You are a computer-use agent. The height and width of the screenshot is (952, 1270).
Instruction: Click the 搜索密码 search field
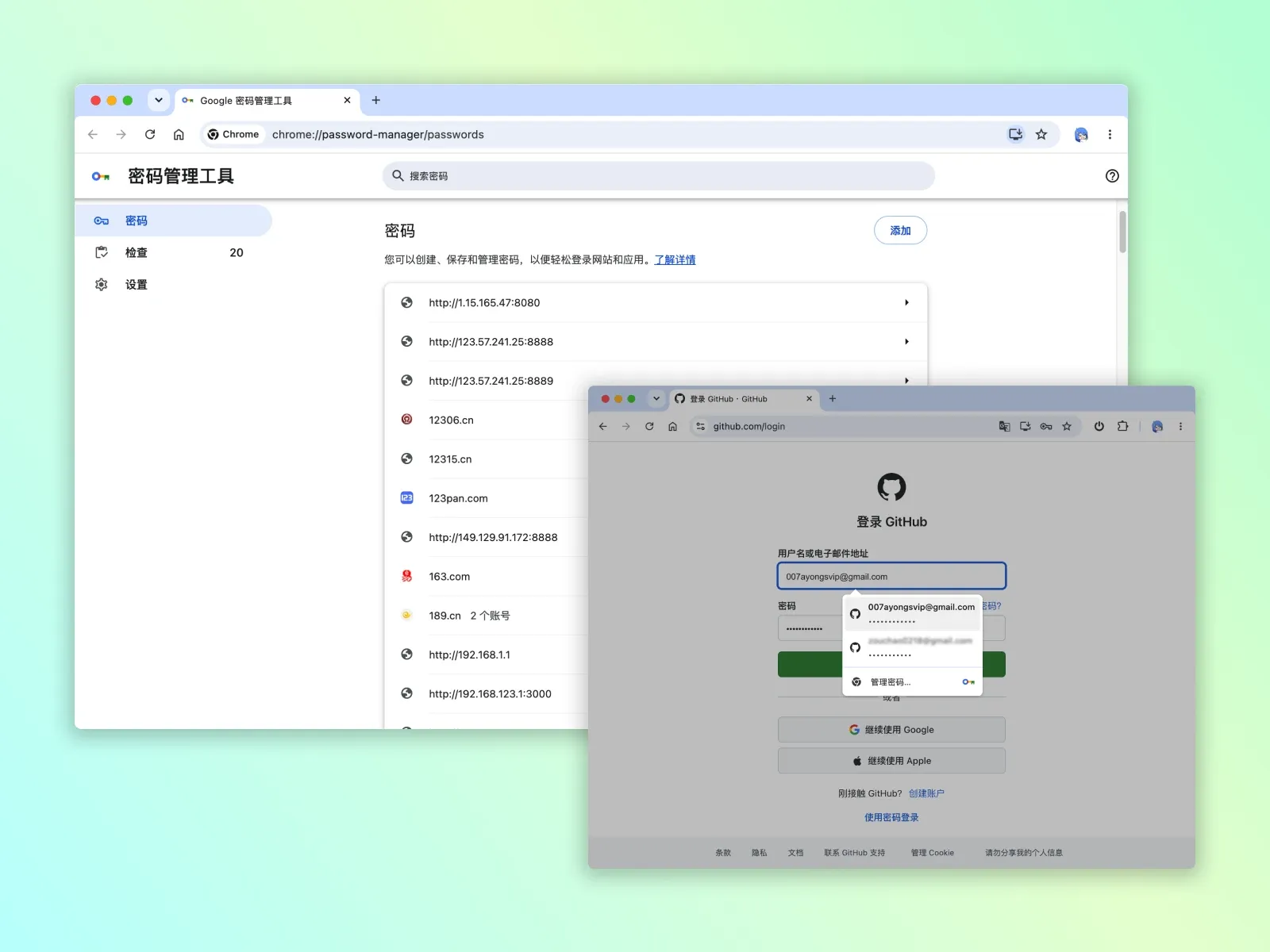659,176
